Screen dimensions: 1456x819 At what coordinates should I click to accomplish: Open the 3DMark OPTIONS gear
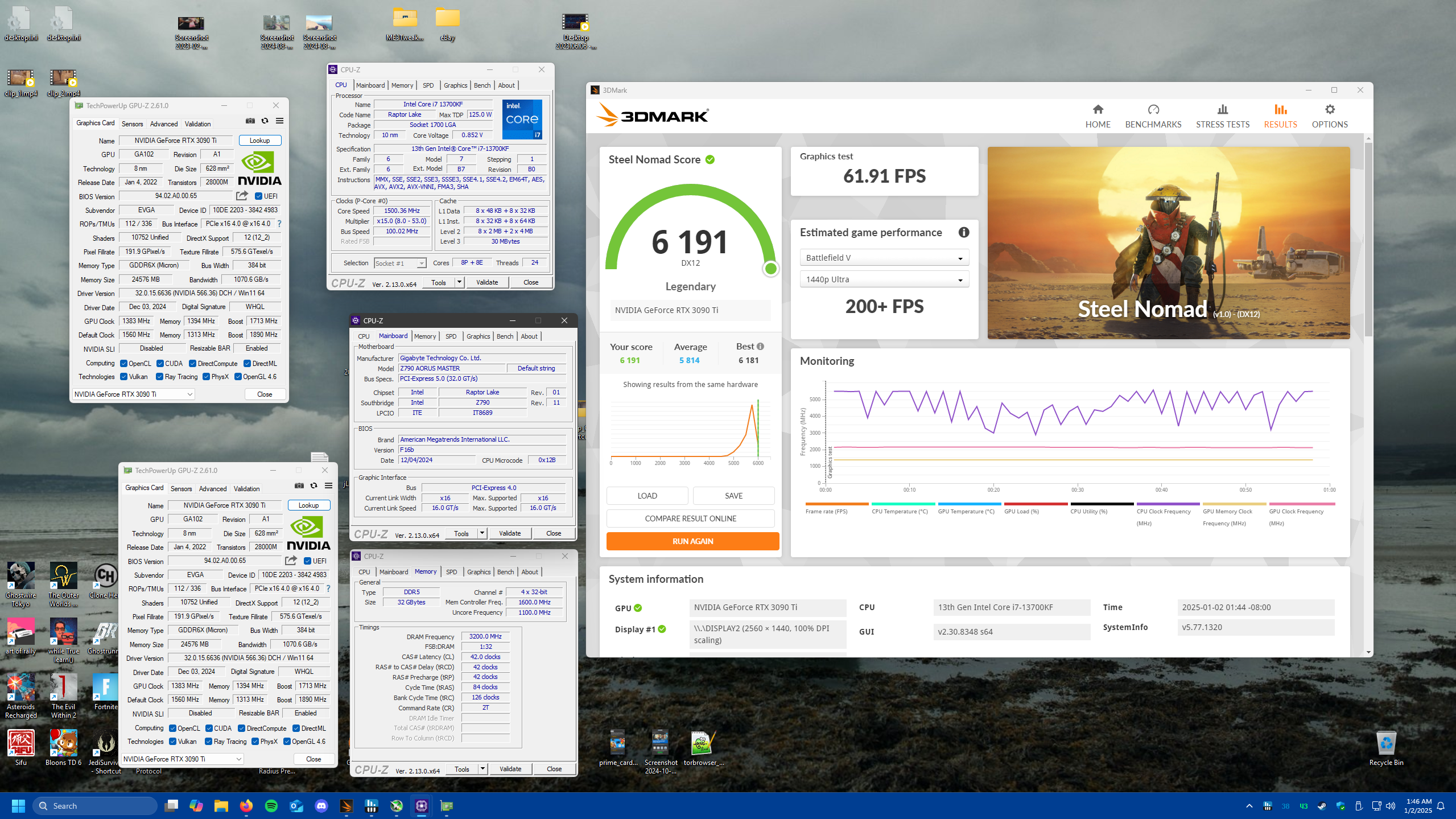(1329, 116)
